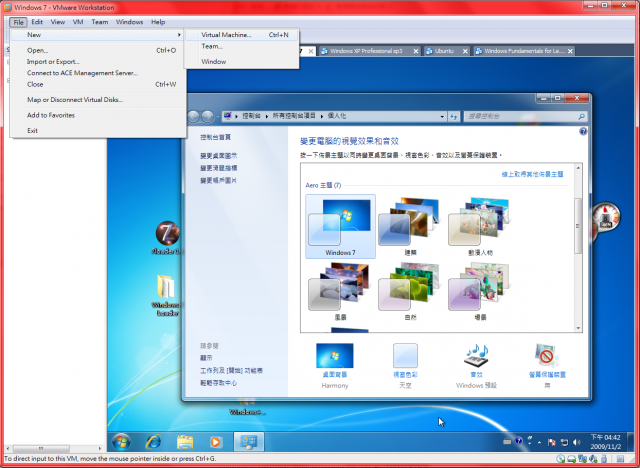Expand breadcrumb arrow after 控制台

[267, 116]
